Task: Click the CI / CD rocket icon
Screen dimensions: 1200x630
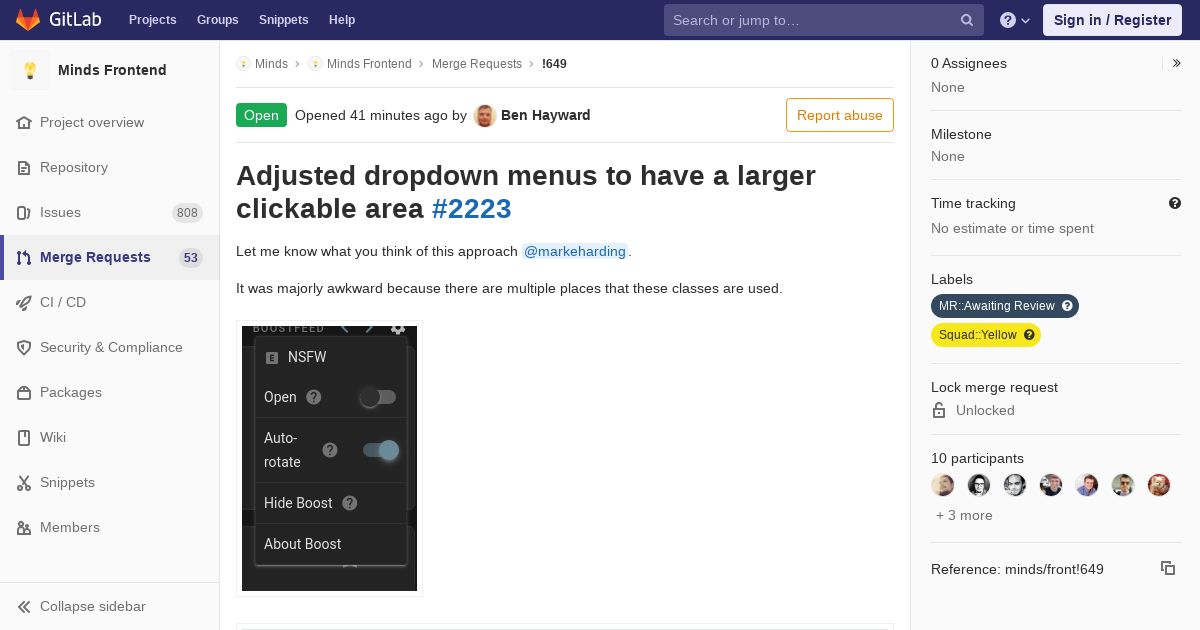Action: point(24,302)
